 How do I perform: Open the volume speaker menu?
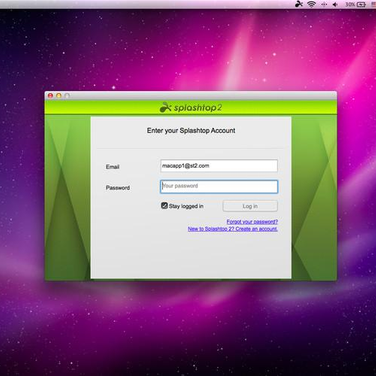(335, 4)
